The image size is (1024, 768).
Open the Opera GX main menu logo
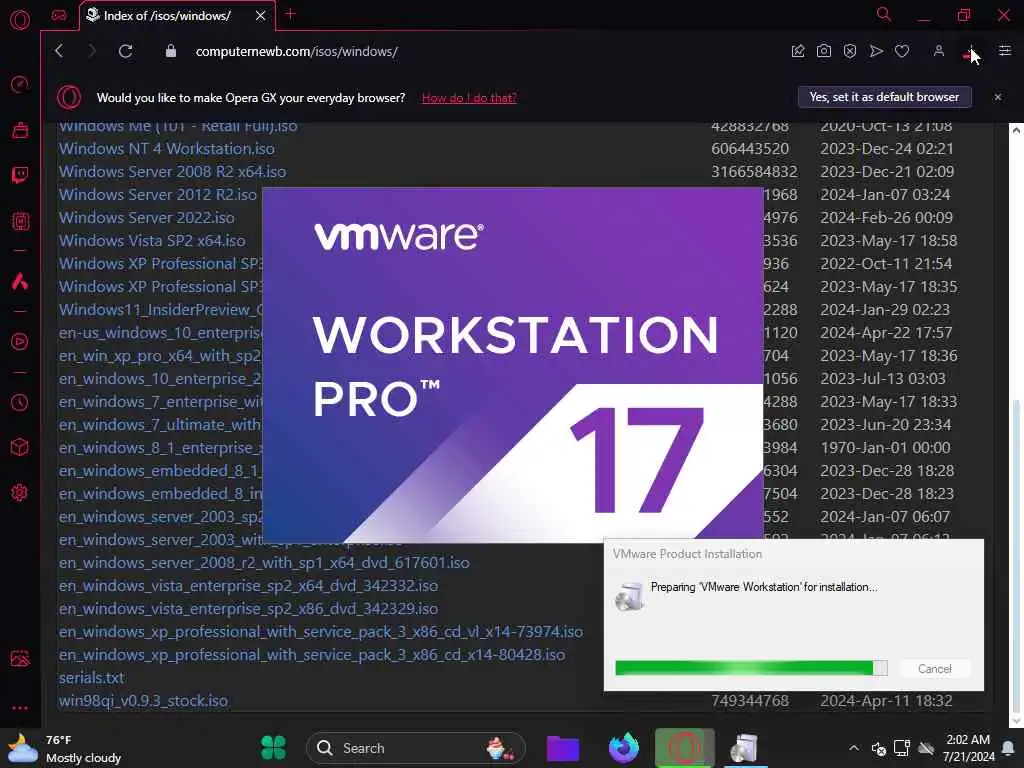click(x=20, y=20)
